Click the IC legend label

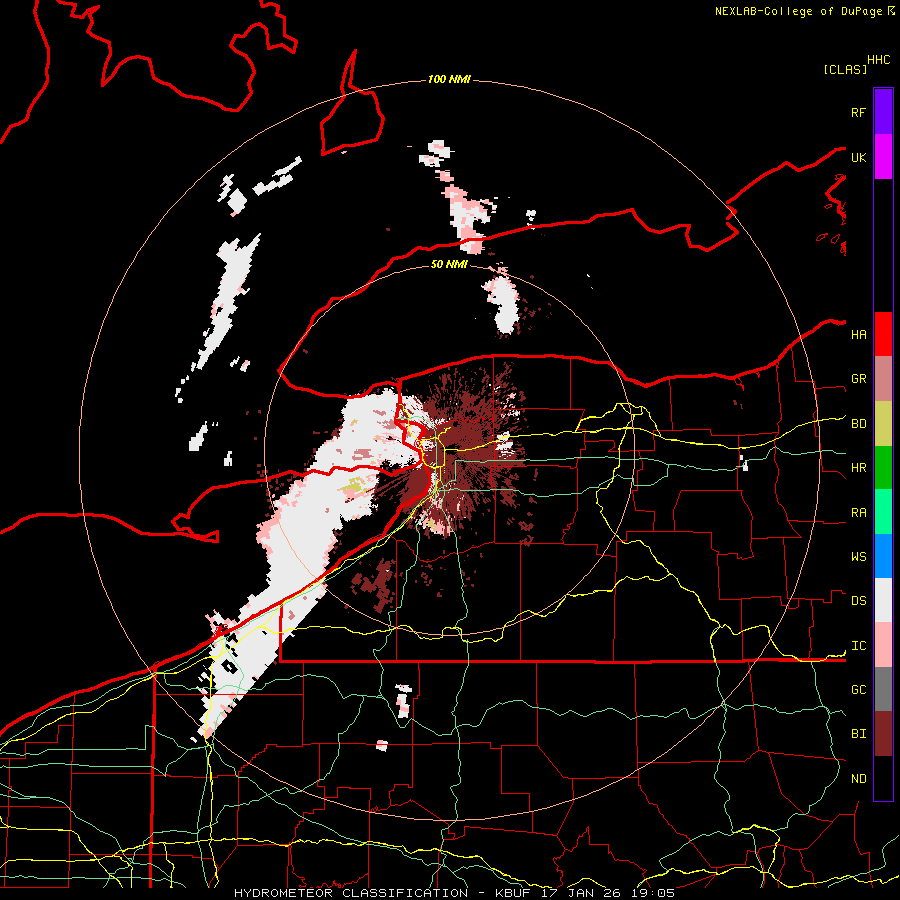[x=858, y=646]
